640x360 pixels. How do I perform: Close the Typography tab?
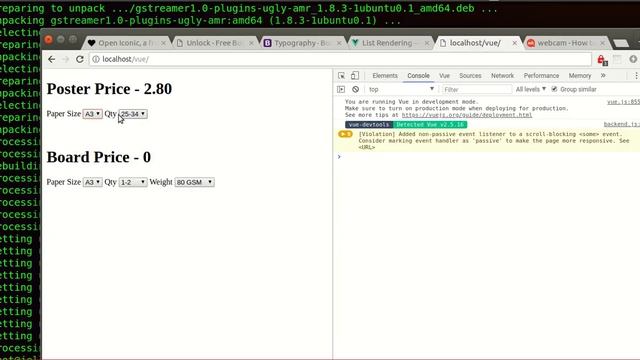pyautogui.click(x=339, y=43)
